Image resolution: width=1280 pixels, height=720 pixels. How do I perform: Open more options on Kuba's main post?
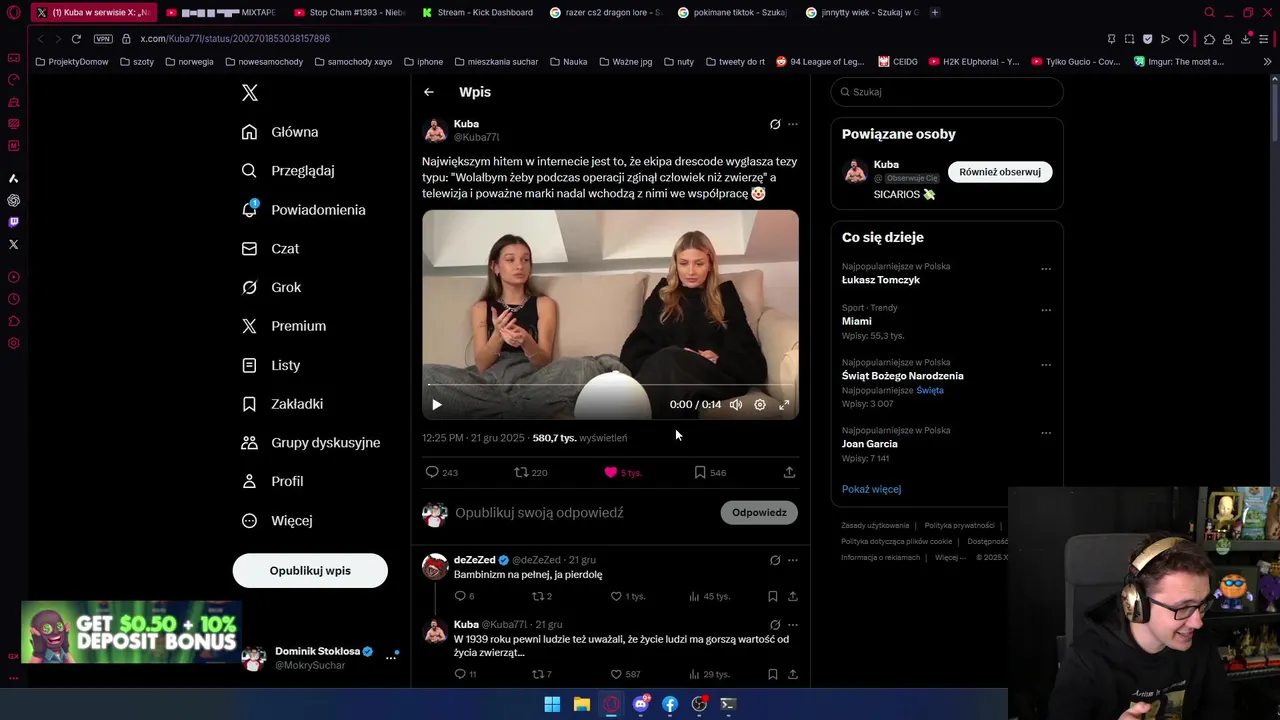[793, 125]
